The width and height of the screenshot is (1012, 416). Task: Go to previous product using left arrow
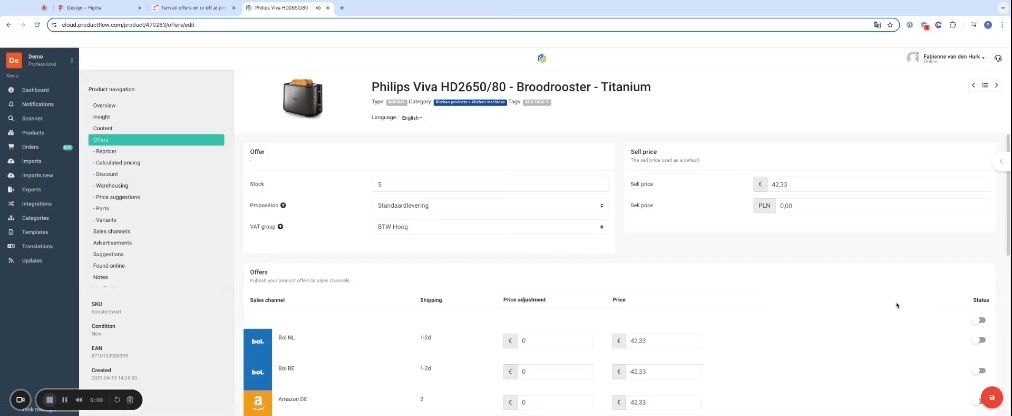click(973, 85)
